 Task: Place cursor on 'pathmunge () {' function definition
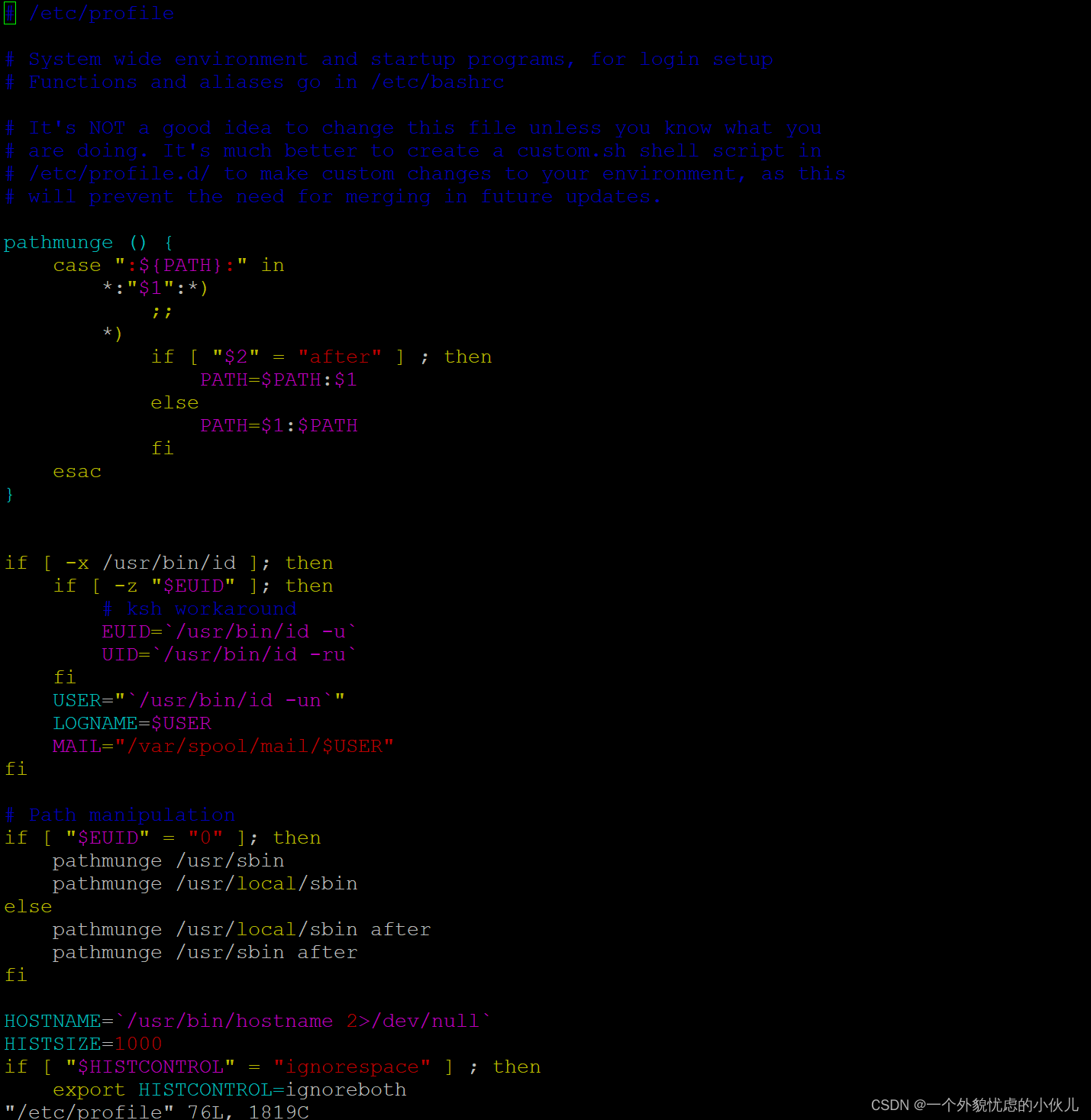89,243
